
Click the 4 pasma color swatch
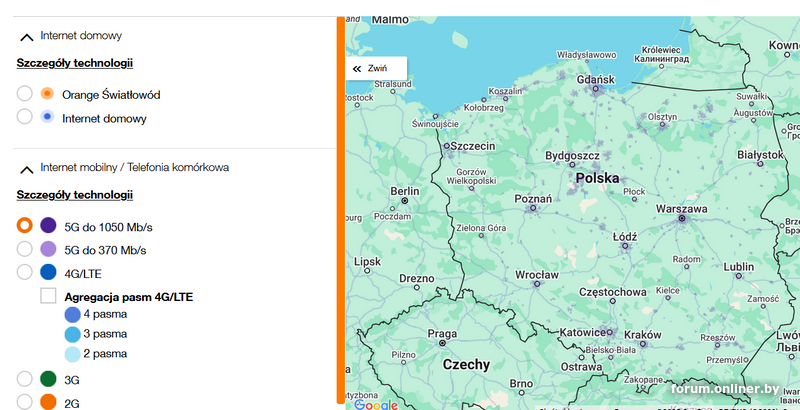(x=72, y=315)
